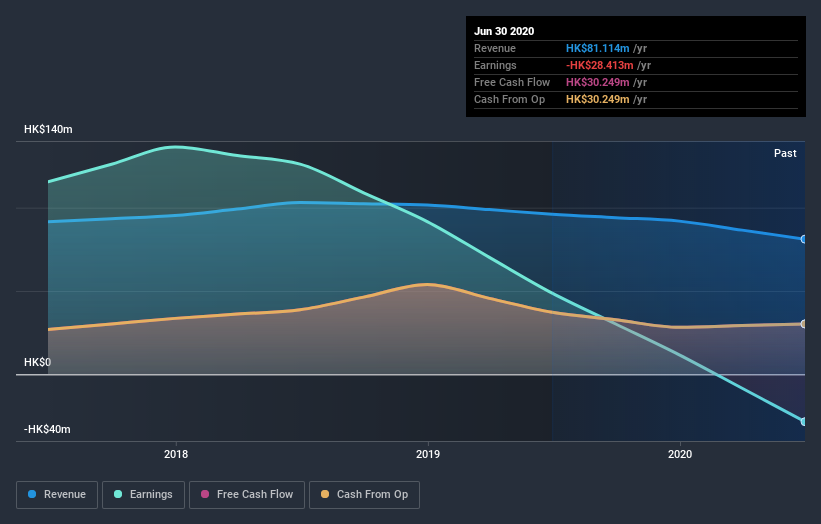This screenshot has height=524, width=821.
Task: Toggle the Free Cash Flow legend button
Action: point(247,495)
